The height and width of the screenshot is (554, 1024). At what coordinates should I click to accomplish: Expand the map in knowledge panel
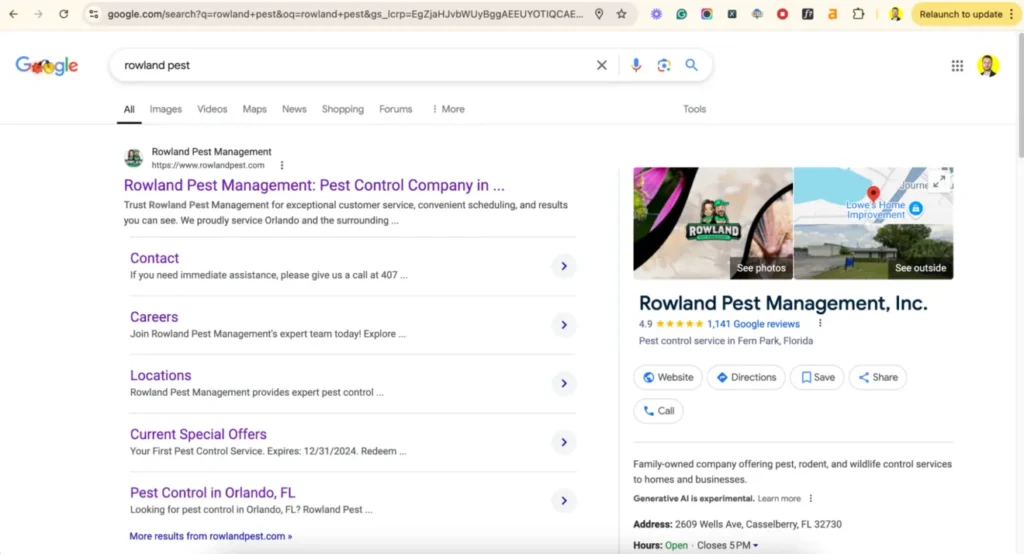(939, 182)
